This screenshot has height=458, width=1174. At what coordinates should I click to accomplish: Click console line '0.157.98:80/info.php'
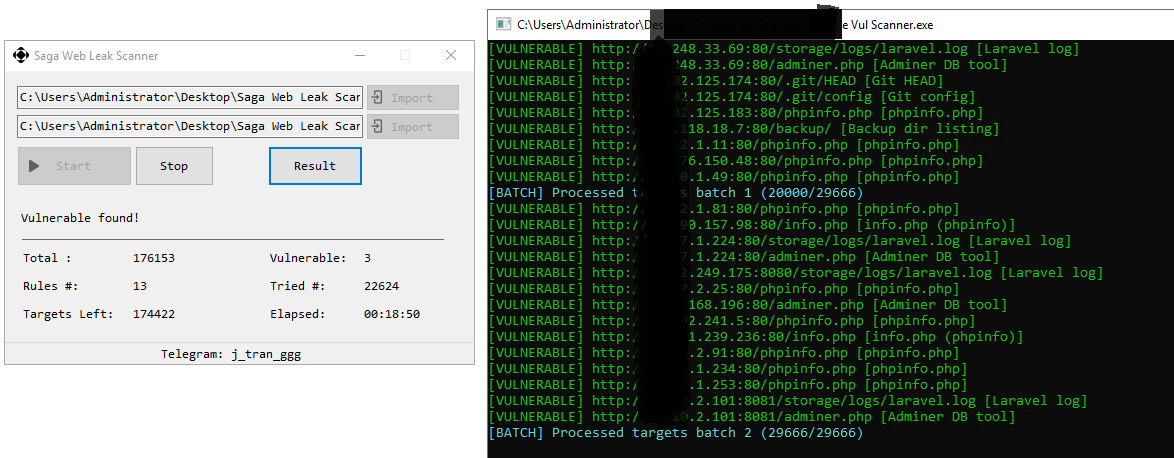752,225
